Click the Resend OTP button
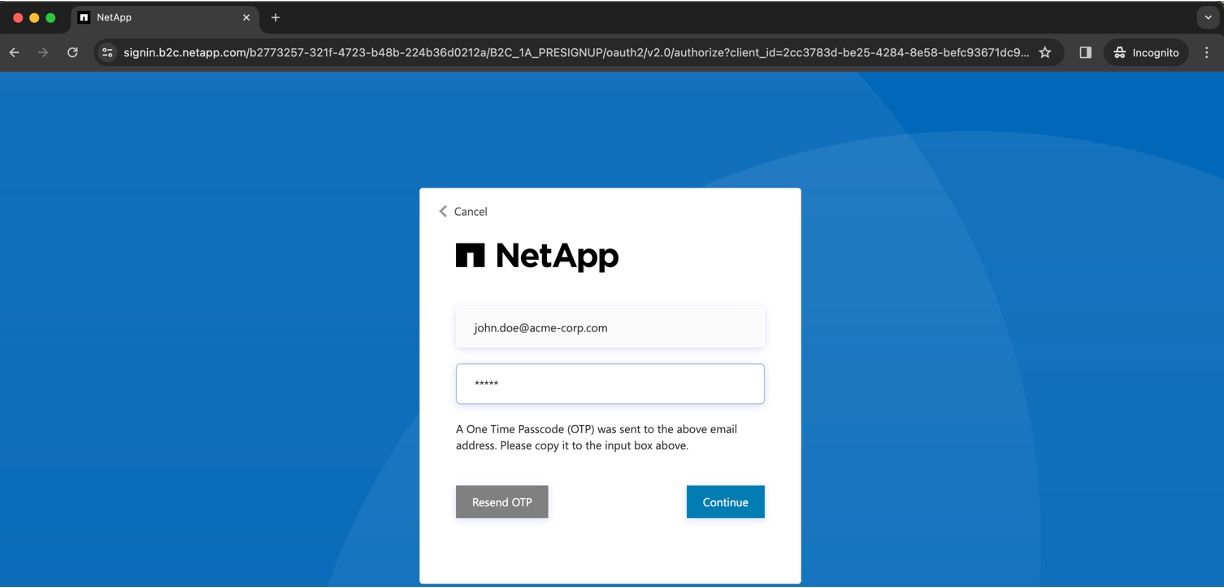The height and width of the screenshot is (588, 1224). click(502, 502)
